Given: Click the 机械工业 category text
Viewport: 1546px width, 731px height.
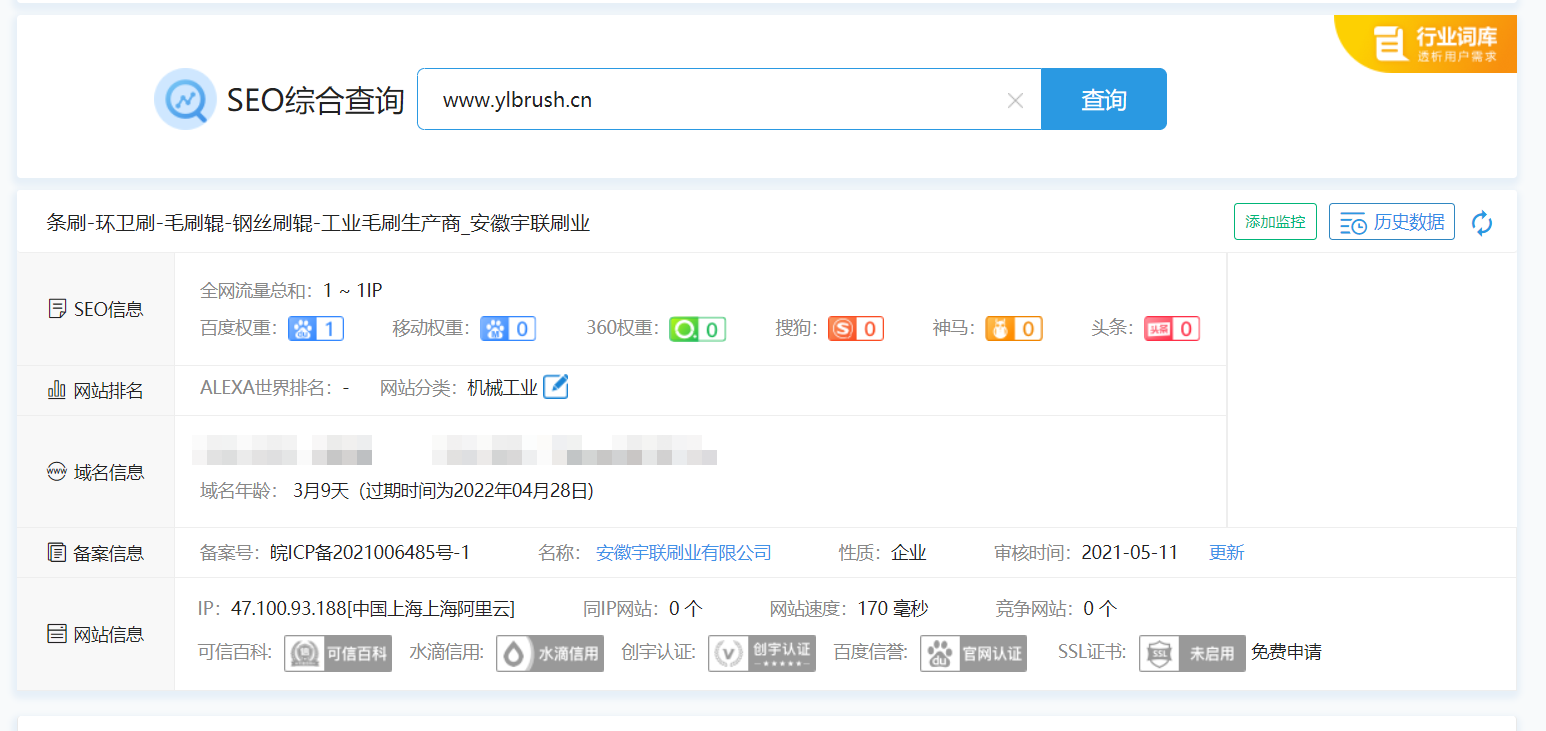Looking at the screenshot, I should [x=502, y=388].
